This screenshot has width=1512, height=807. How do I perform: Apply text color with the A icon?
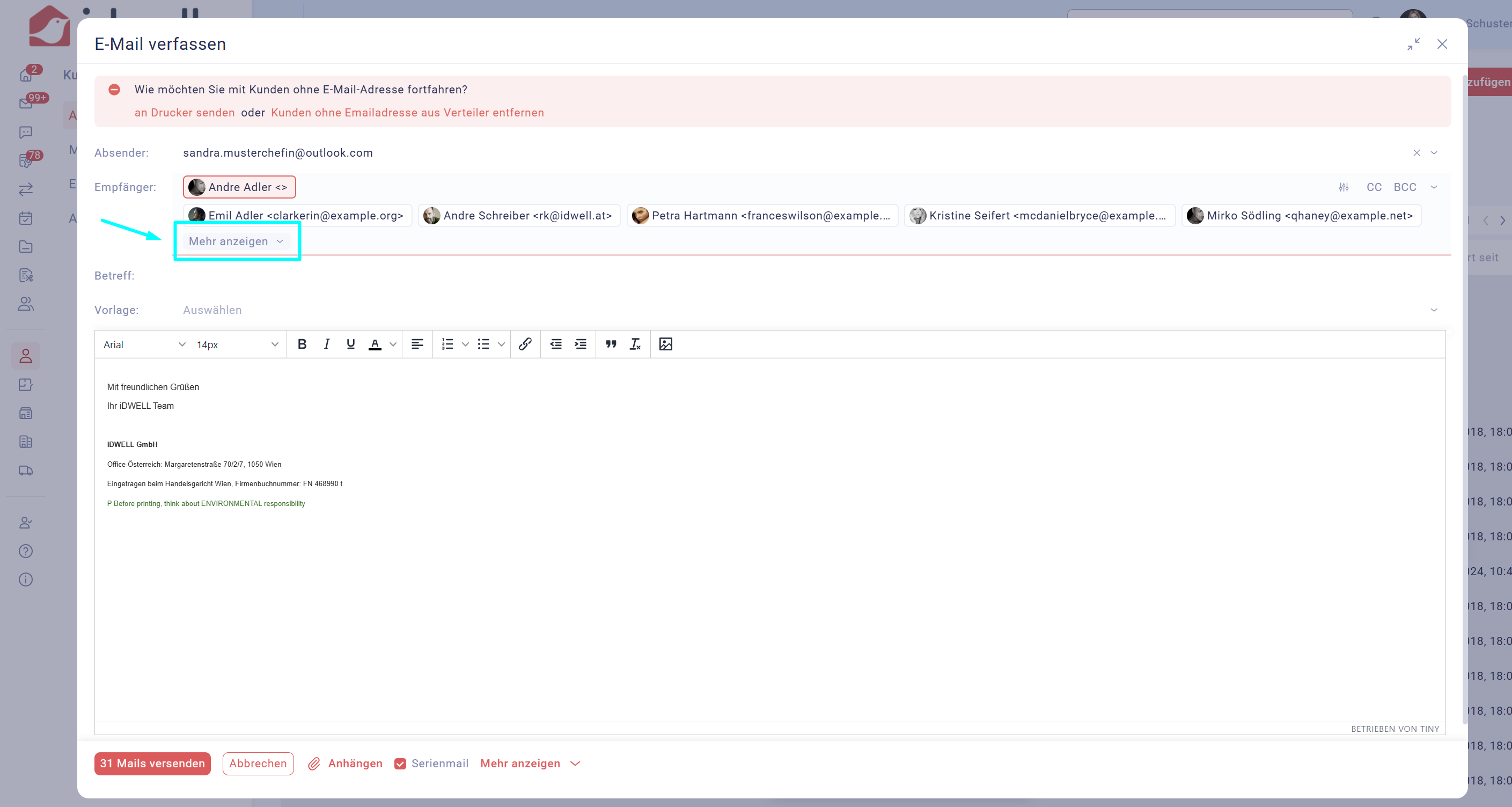click(x=375, y=344)
